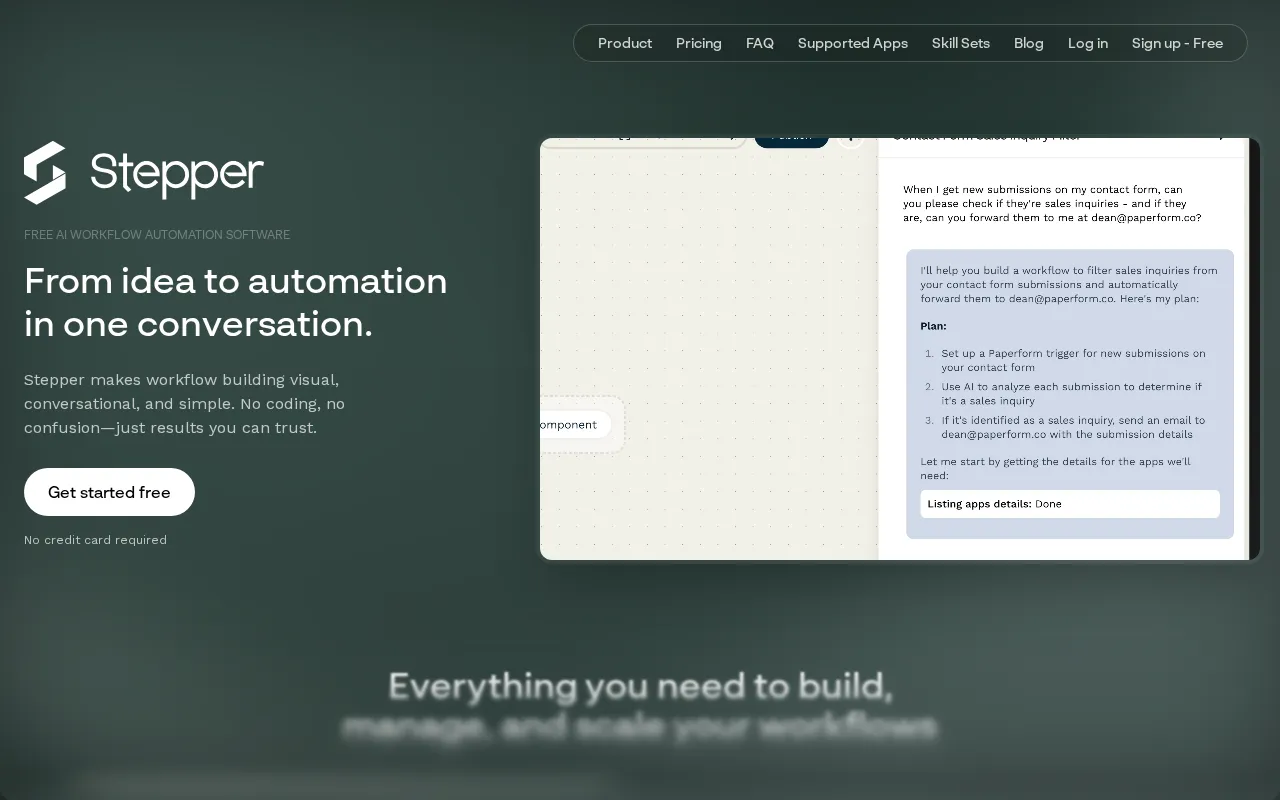Viewport: 1280px width, 800px height.
Task: Click the 'No credit card required' note
Action: [x=95, y=540]
